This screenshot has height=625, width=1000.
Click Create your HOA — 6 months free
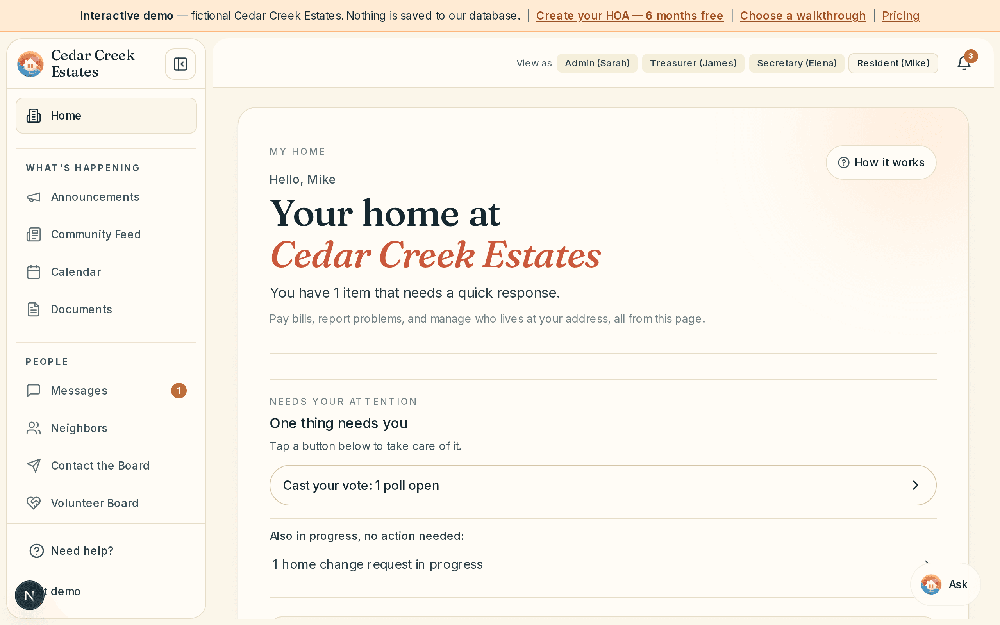pos(629,16)
